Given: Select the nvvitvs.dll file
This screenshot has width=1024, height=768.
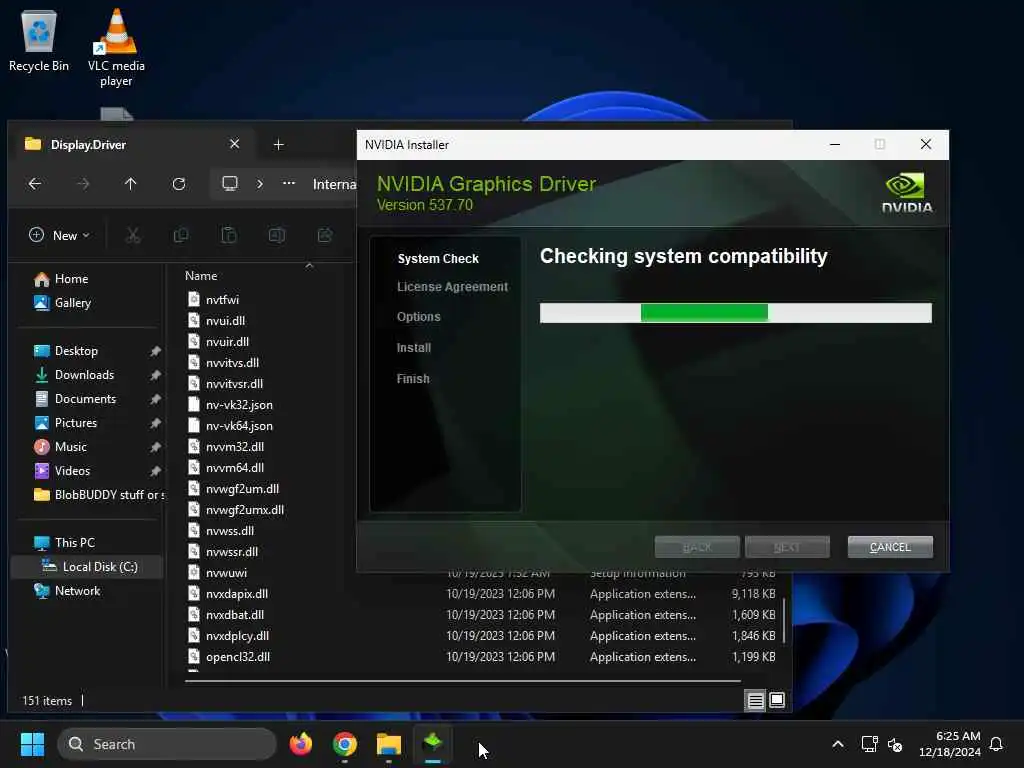Looking at the screenshot, I should pyautogui.click(x=232, y=362).
